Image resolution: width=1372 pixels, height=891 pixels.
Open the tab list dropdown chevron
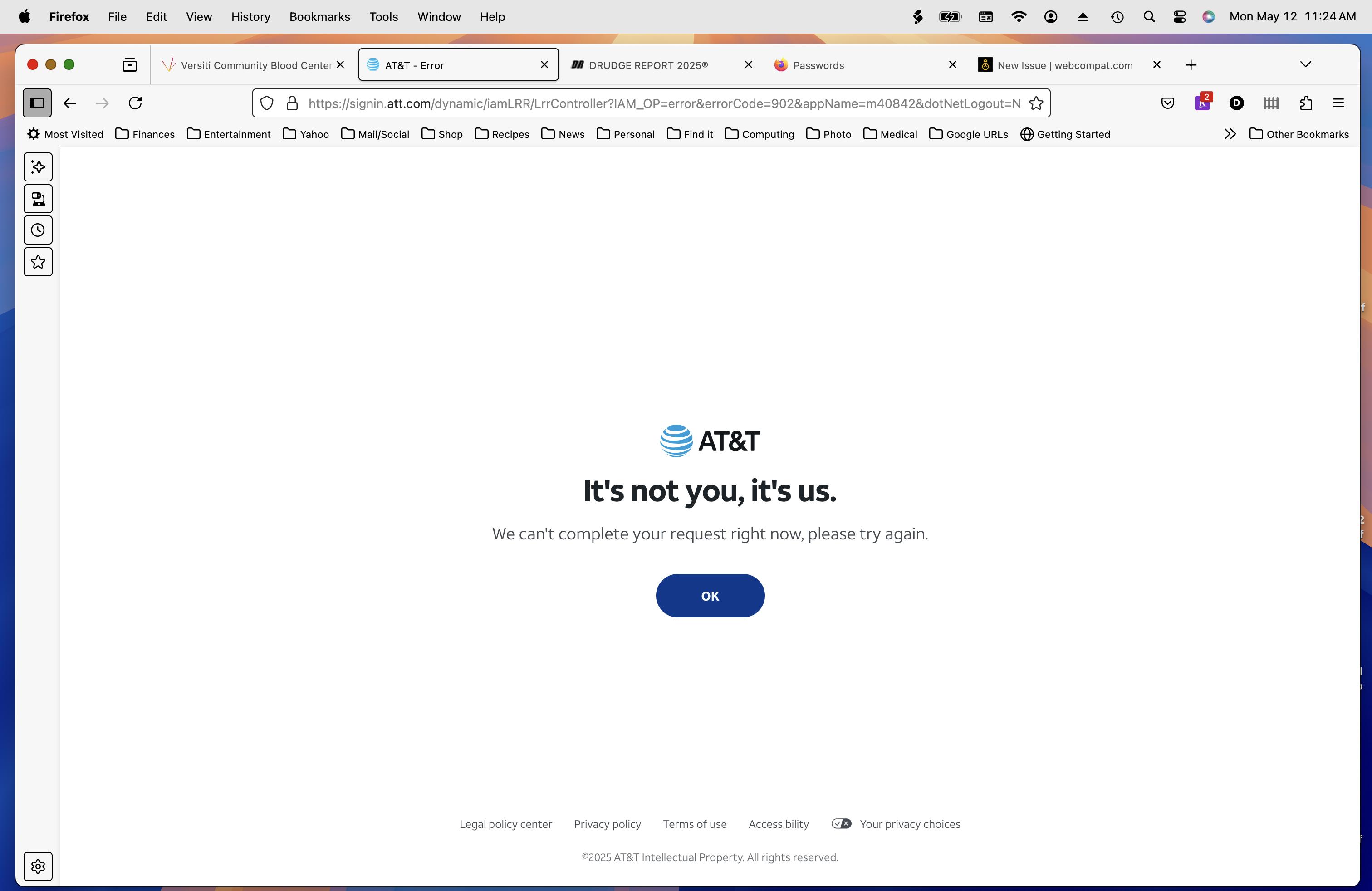[x=1305, y=64]
